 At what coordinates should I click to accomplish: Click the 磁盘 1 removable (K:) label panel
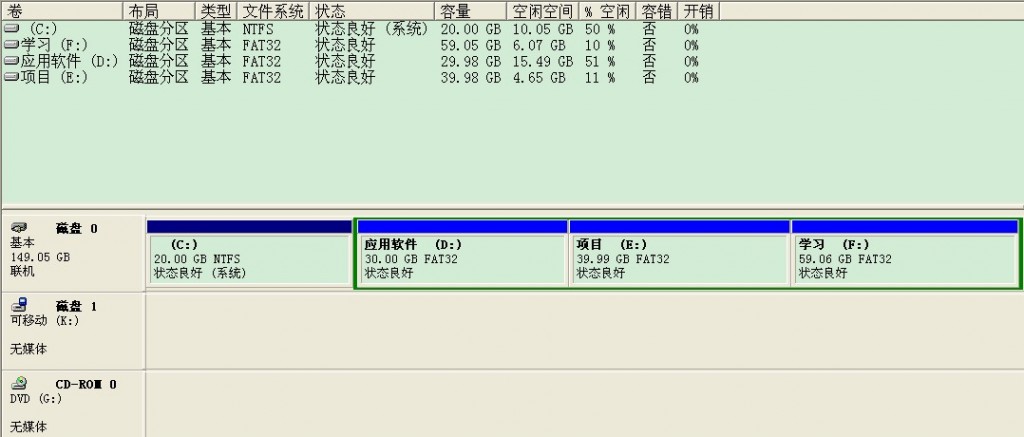click(x=72, y=331)
